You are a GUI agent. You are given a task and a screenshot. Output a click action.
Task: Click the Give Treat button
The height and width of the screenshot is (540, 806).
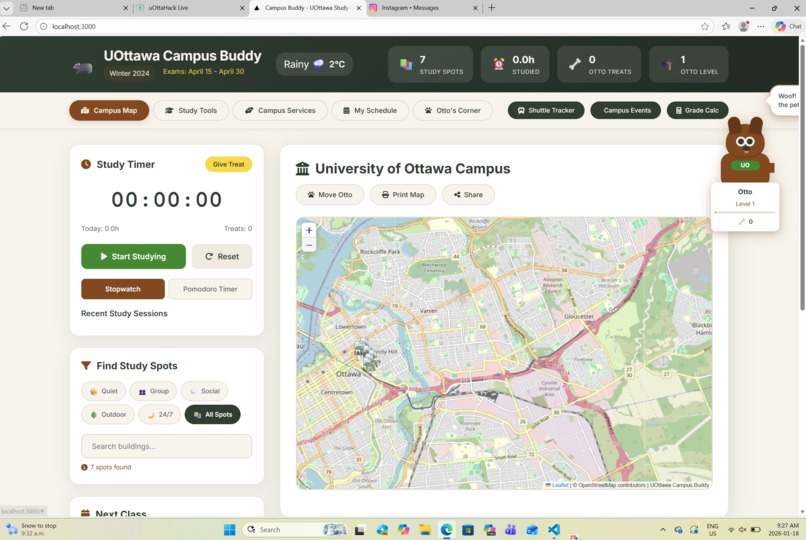(228, 164)
